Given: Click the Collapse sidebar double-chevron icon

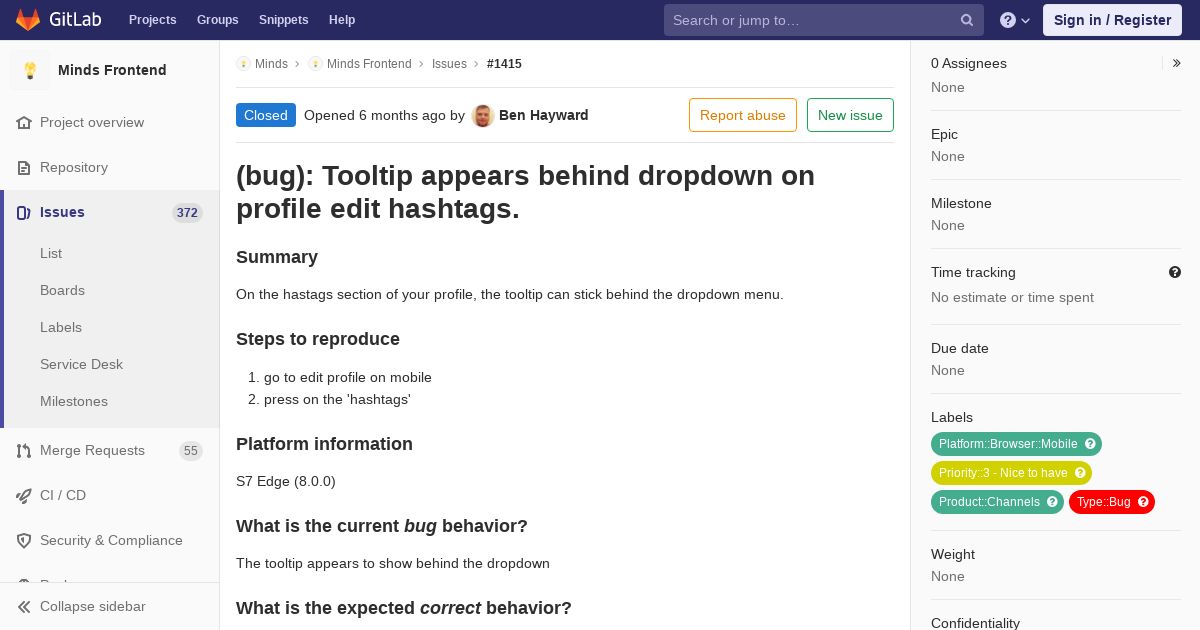Looking at the screenshot, I should (x=24, y=606).
